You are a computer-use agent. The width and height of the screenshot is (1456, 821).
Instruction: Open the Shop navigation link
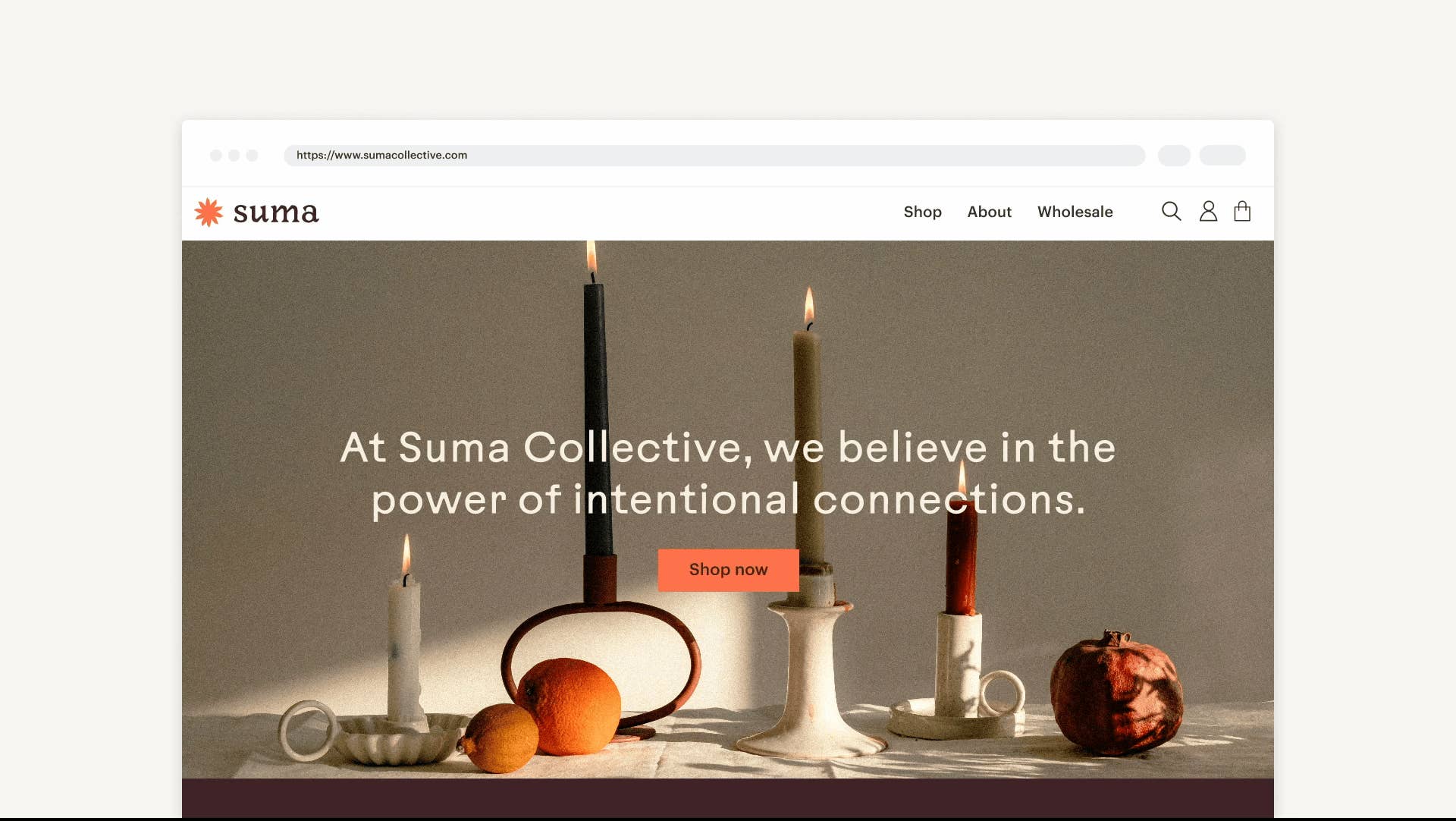tap(922, 212)
